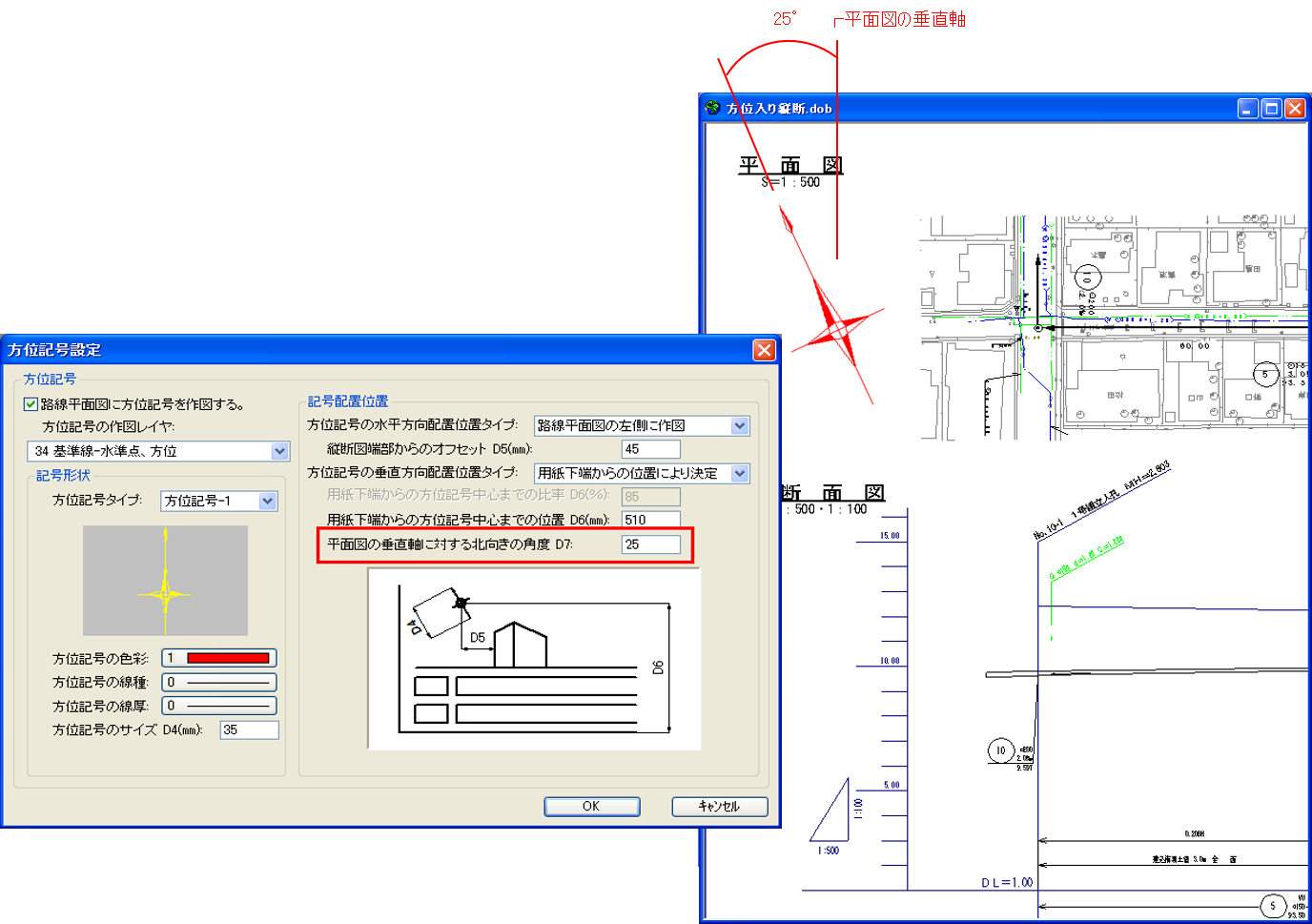Viewport: 1312px width, 924px height.
Task: Open the horizontal placement type dropdown 路線平面図の左側に作図
Action: click(x=740, y=426)
